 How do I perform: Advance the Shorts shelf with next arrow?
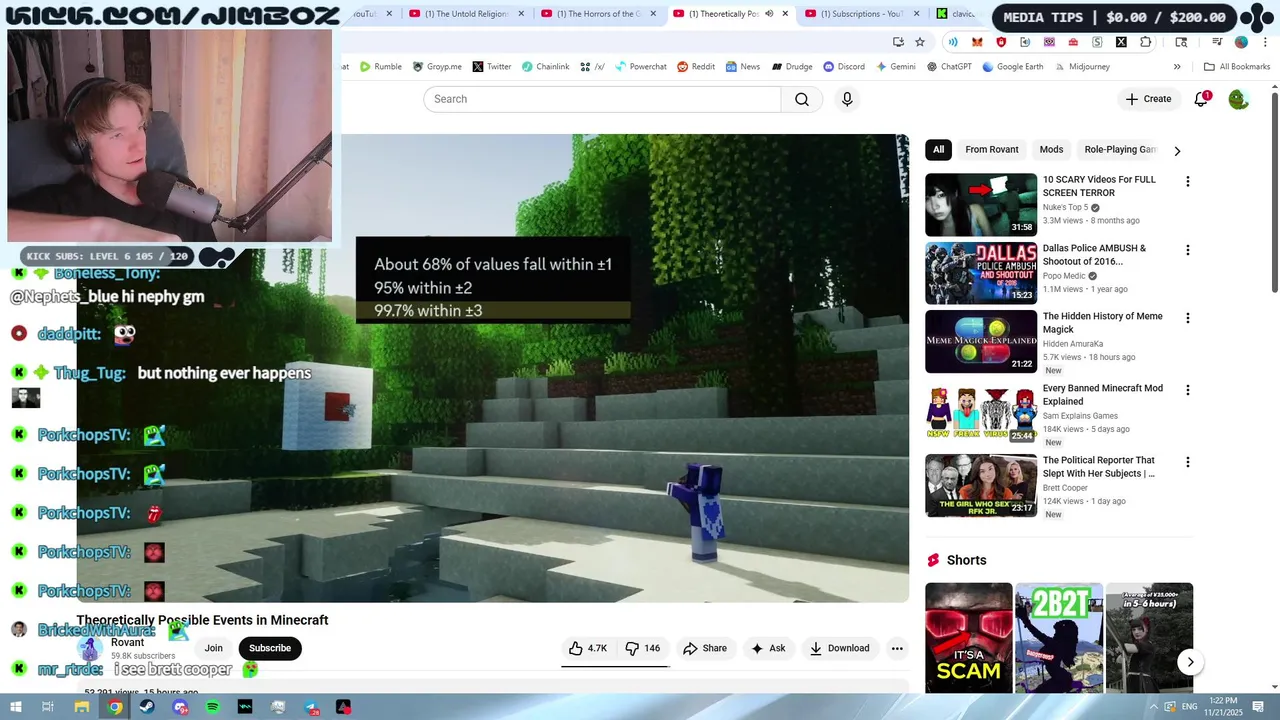(1189, 662)
